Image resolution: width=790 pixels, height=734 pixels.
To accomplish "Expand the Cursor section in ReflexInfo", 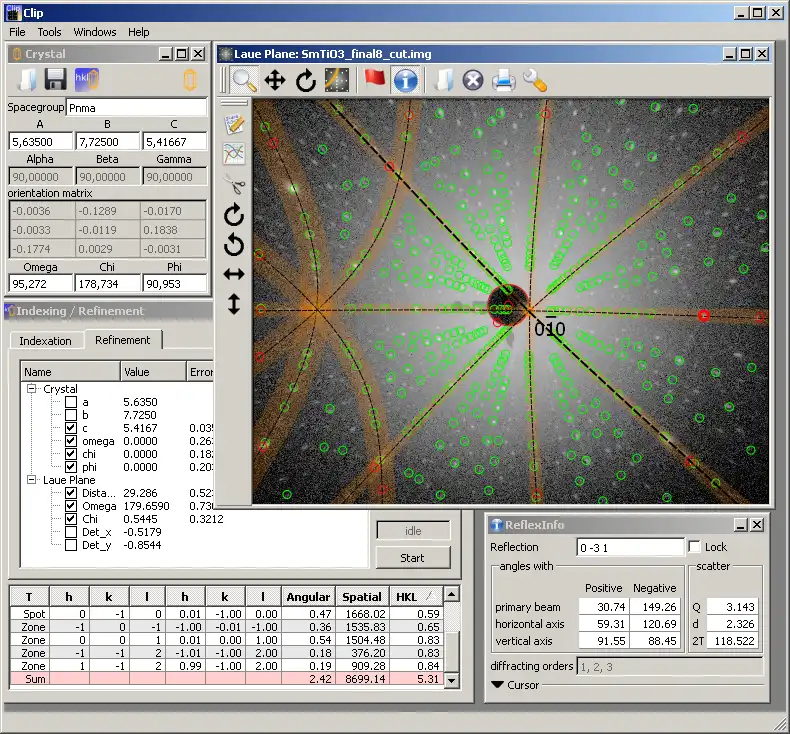I will tap(498, 685).
